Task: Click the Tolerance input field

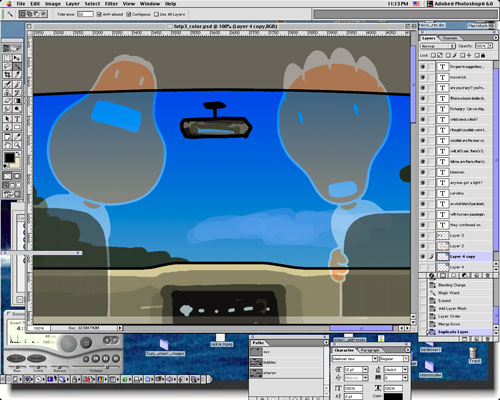Action: (85, 14)
